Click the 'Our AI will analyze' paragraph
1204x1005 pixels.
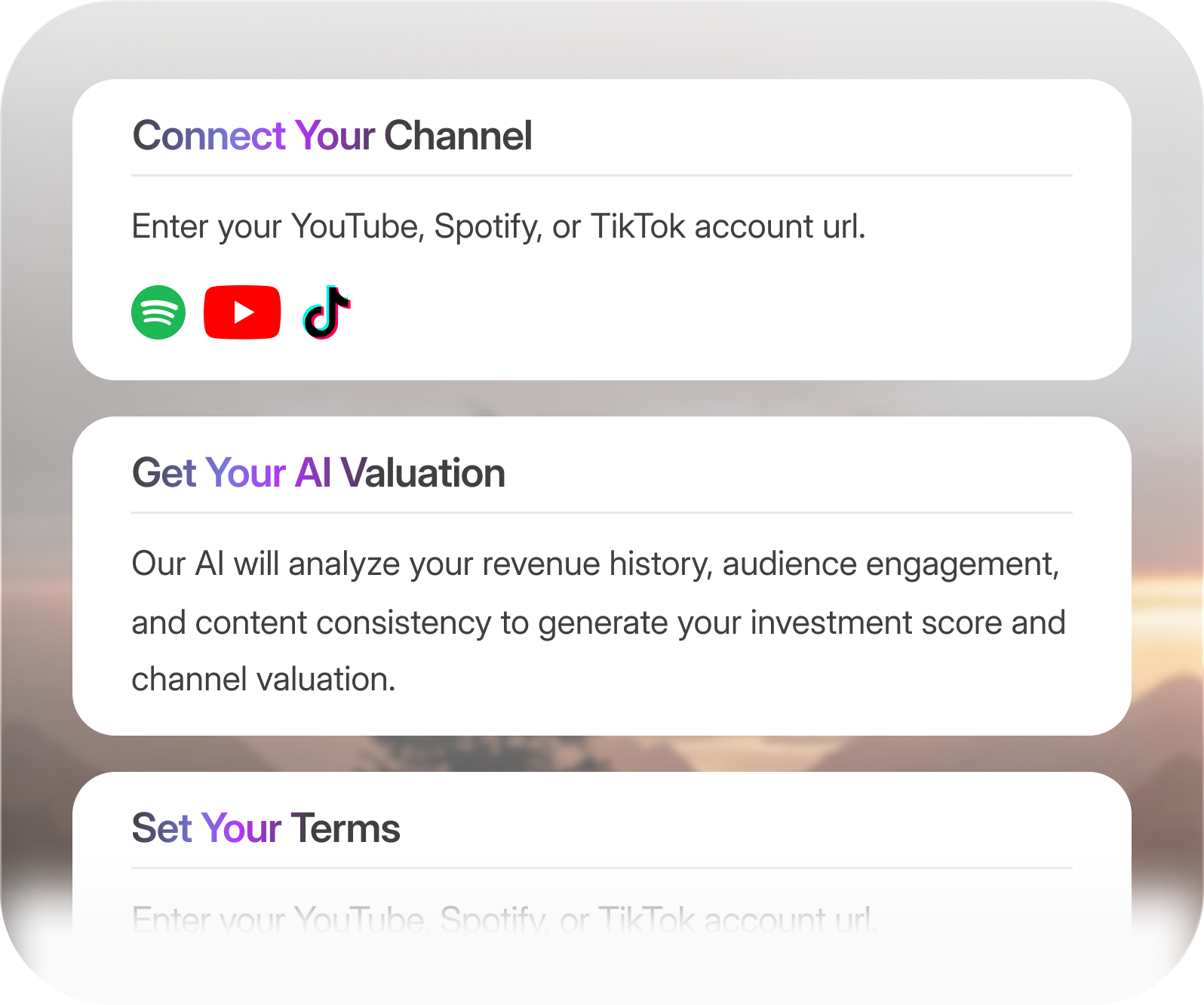click(x=598, y=622)
